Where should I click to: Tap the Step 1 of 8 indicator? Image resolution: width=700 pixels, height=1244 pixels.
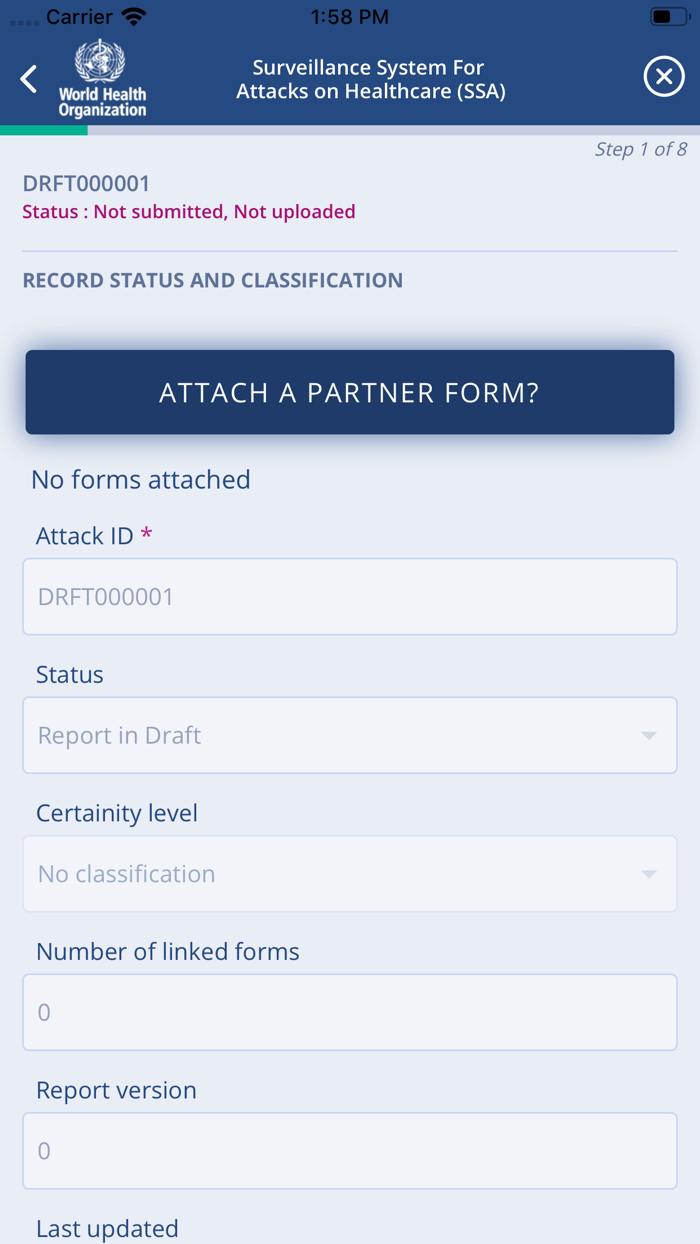tap(640, 149)
